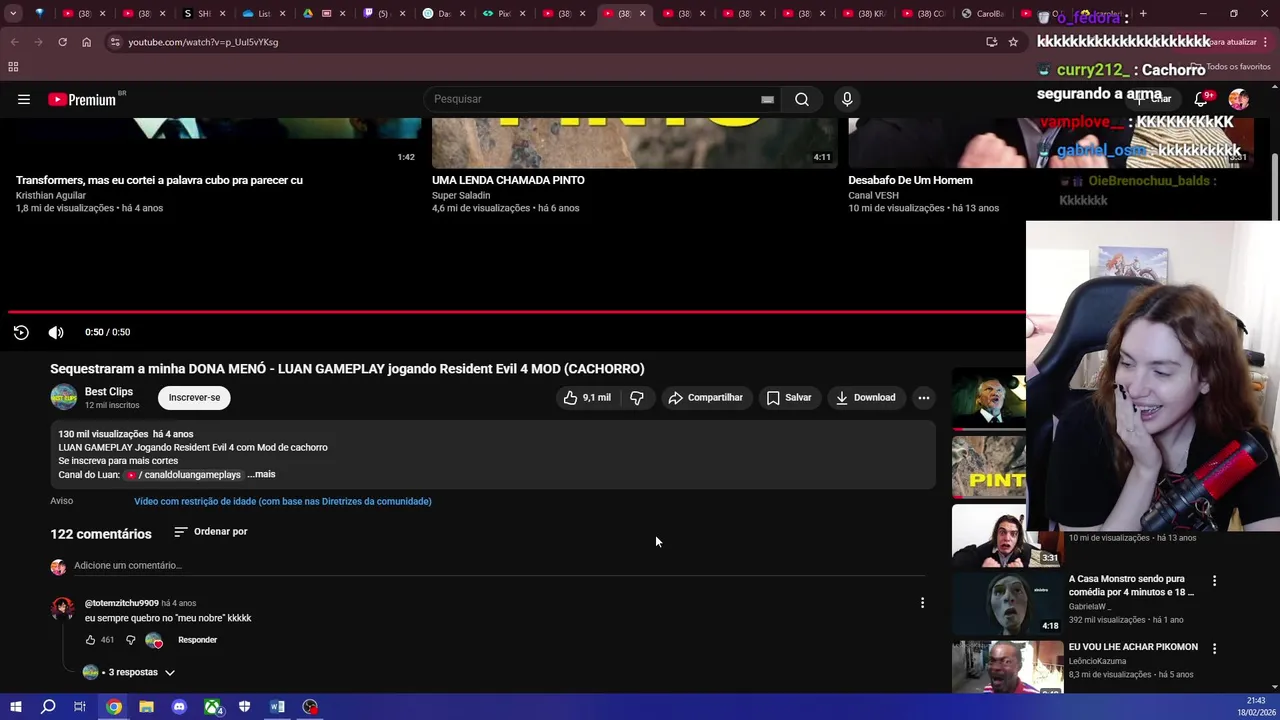The image size is (1280, 720).
Task: Open the Kristhian Aguilar channel name
Action: pos(51,195)
